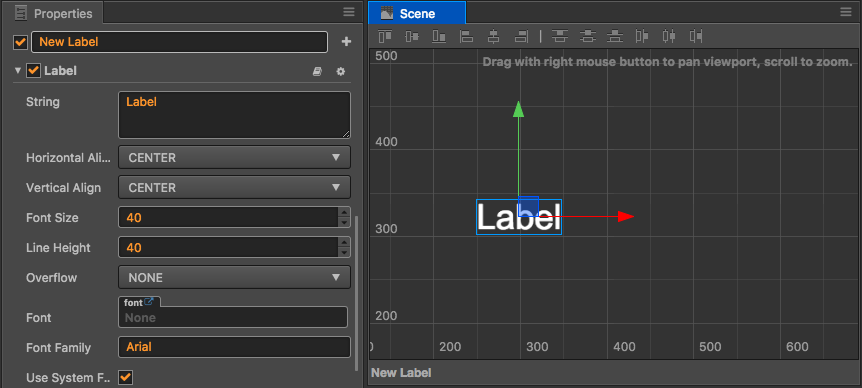Image resolution: width=862 pixels, height=388 pixels.
Task: Click the Font Family input field
Action: [x=234, y=347]
